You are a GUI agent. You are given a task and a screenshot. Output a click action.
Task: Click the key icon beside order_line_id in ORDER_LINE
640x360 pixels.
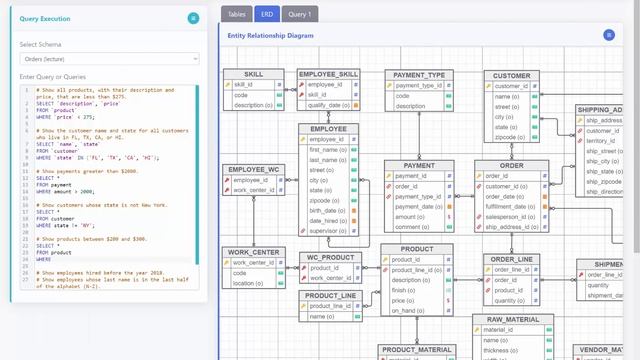[488, 270]
